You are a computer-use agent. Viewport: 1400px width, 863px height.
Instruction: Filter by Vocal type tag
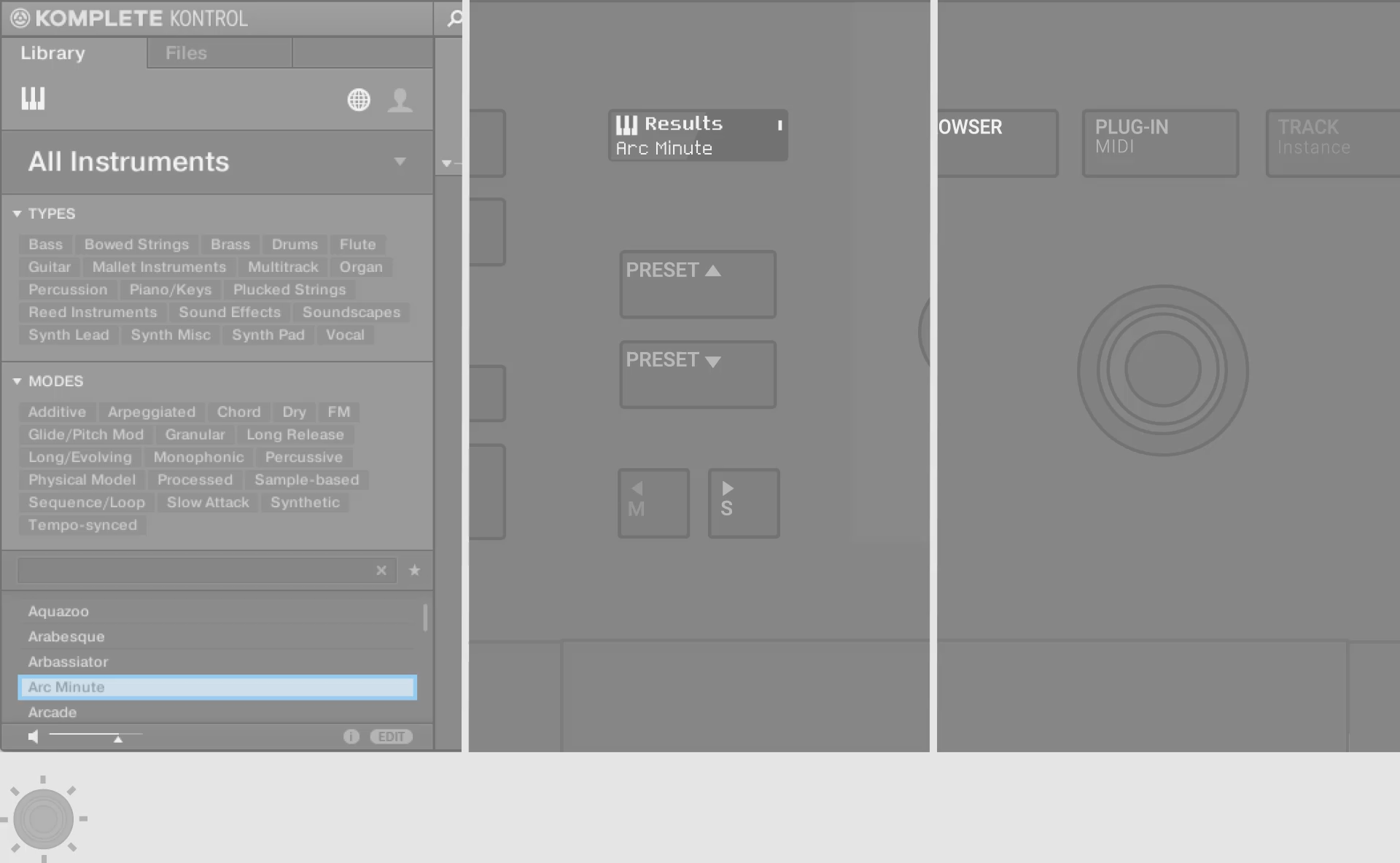pos(345,335)
